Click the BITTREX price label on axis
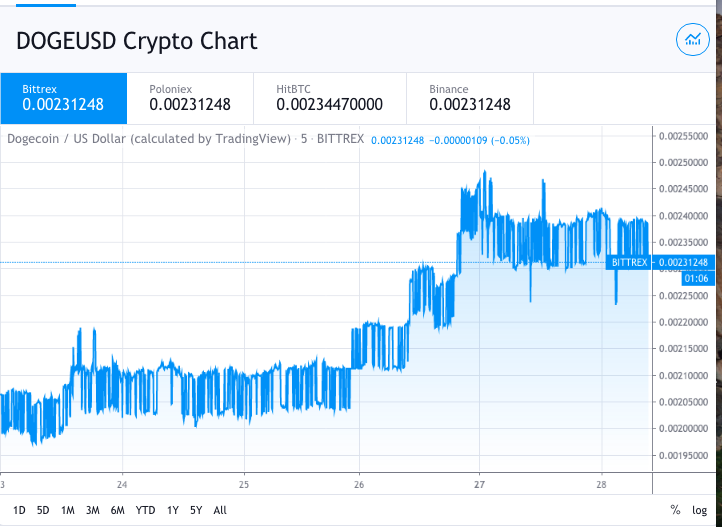722x527 pixels. pyautogui.click(x=629, y=262)
